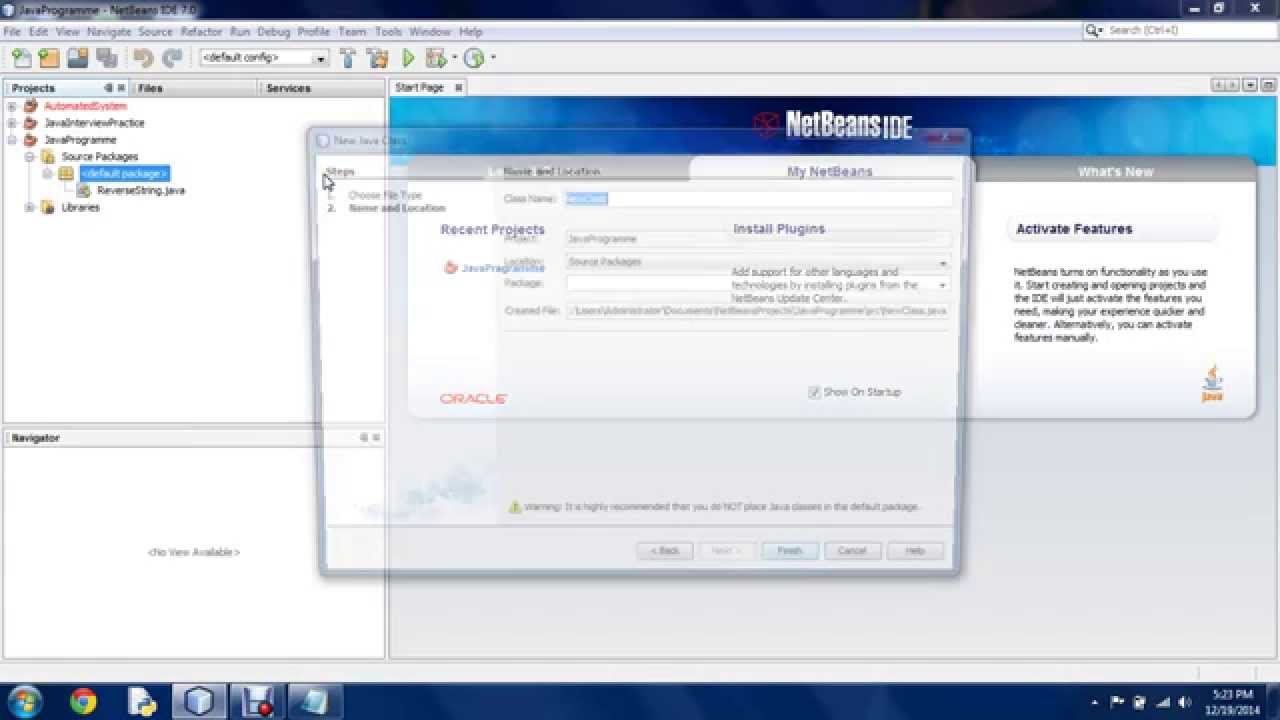Click the Cancel button in the dialog
Image resolution: width=1280 pixels, height=720 pixels.
point(852,551)
